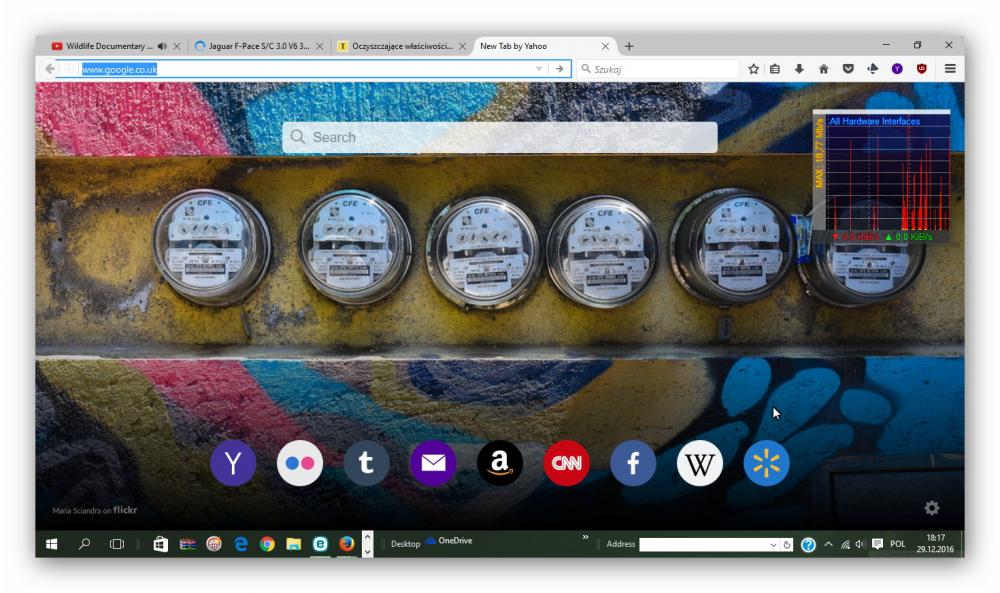Open the Flickr shortcut tile
1000x593 pixels.
[x=300, y=463]
